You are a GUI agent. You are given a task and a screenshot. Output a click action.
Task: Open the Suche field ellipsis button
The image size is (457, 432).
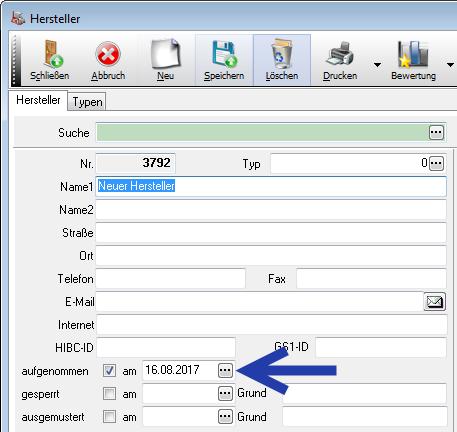click(x=436, y=133)
